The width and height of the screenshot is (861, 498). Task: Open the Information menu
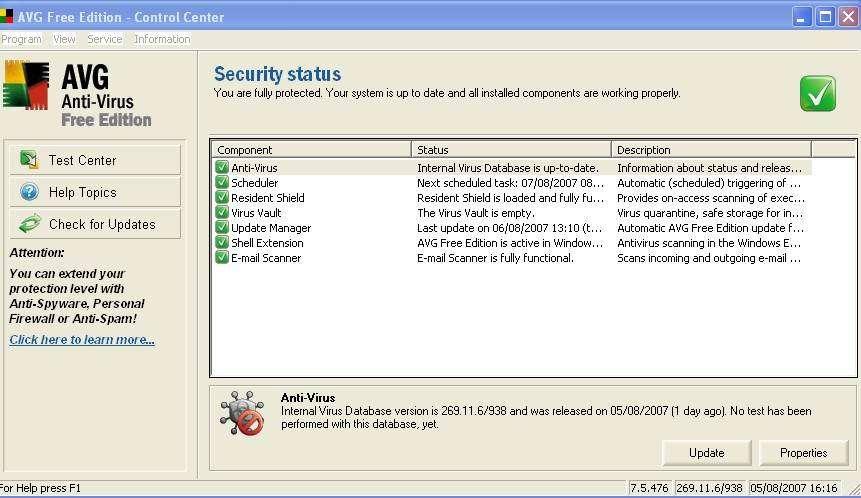point(162,39)
